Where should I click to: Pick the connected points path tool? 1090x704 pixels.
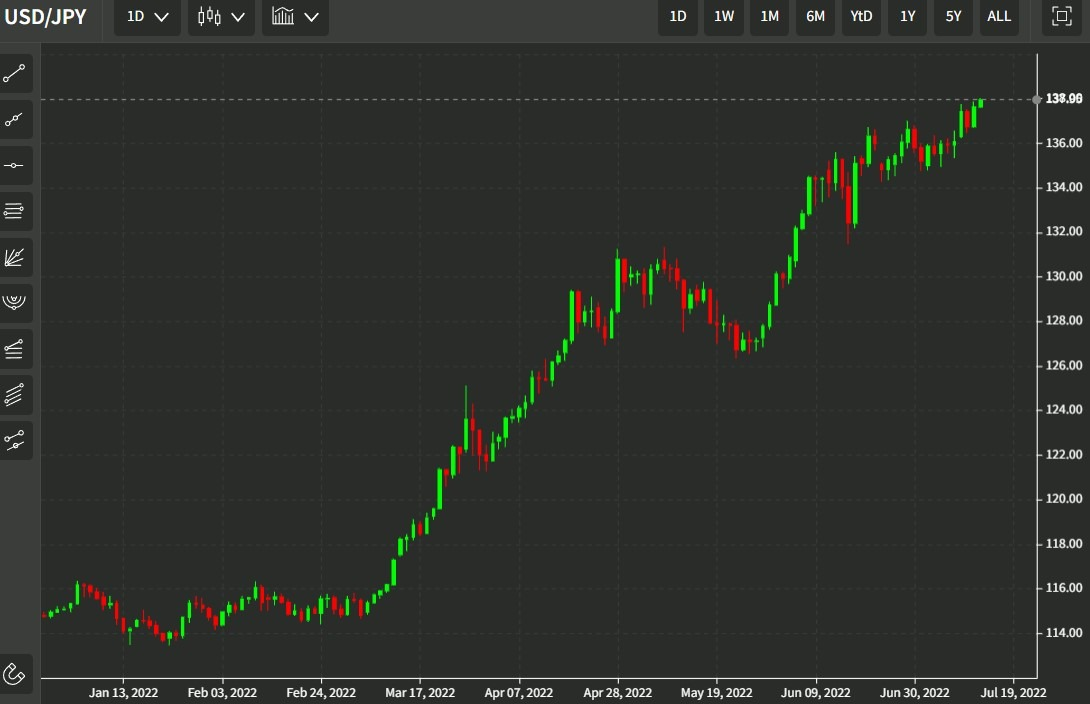pyautogui.click(x=15, y=441)
